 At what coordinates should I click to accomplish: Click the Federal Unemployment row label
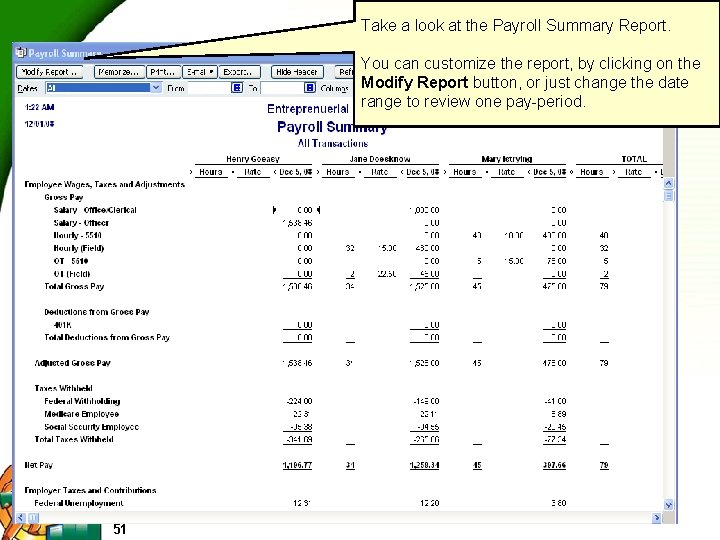79,503
